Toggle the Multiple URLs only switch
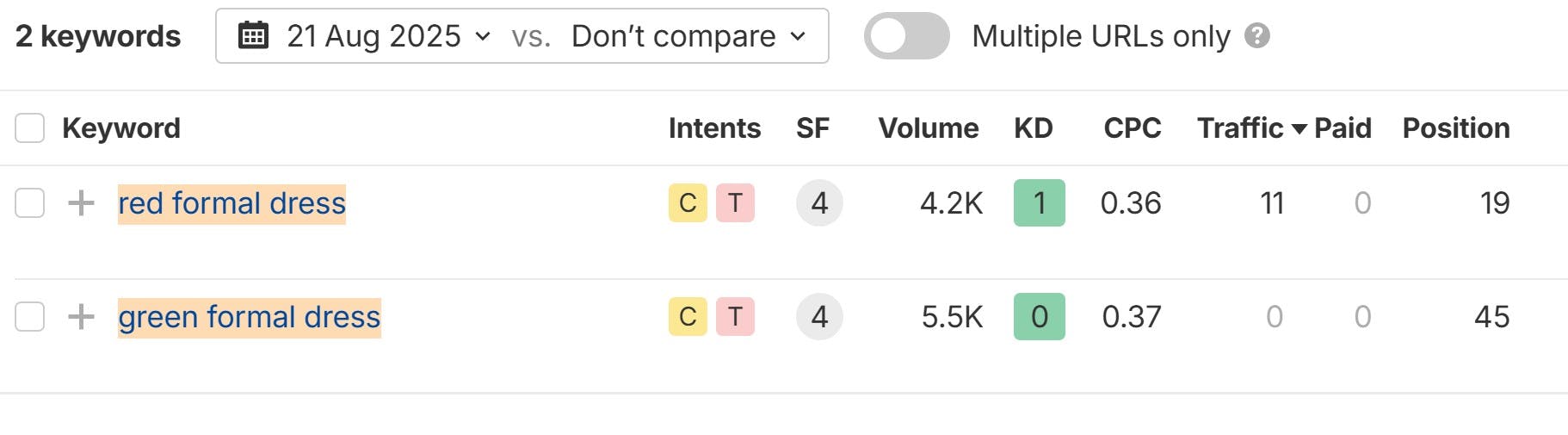This screenshot has width=1568, height=435. point(906,36)
